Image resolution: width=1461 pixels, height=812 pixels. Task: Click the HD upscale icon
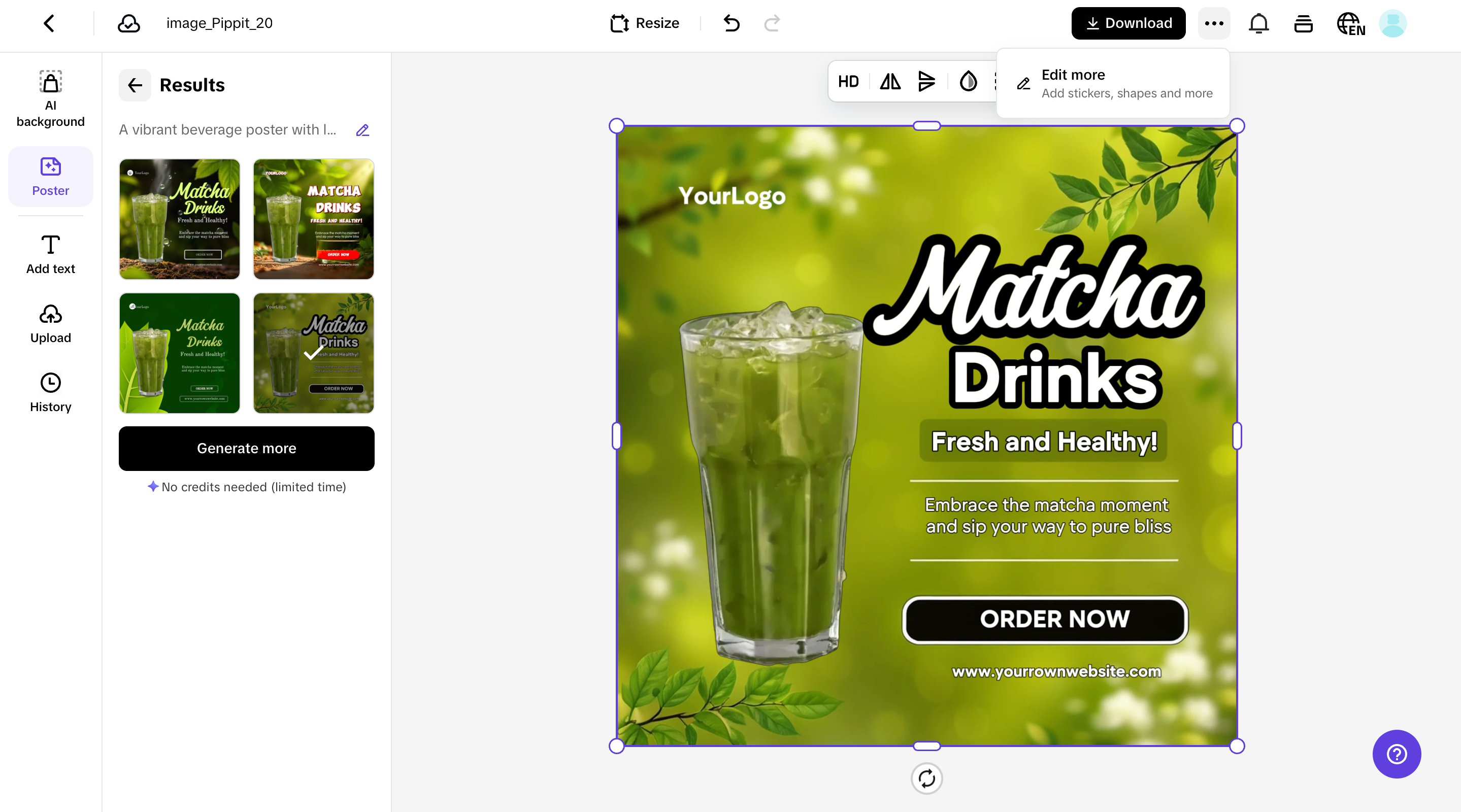click(848, 82)
